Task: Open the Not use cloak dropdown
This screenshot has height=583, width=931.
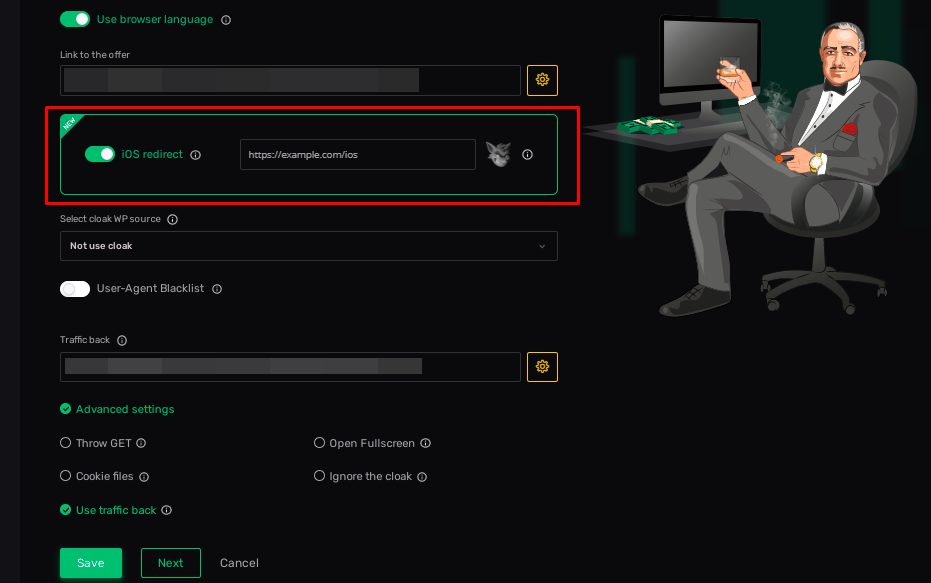Action: tap(308, 246)
